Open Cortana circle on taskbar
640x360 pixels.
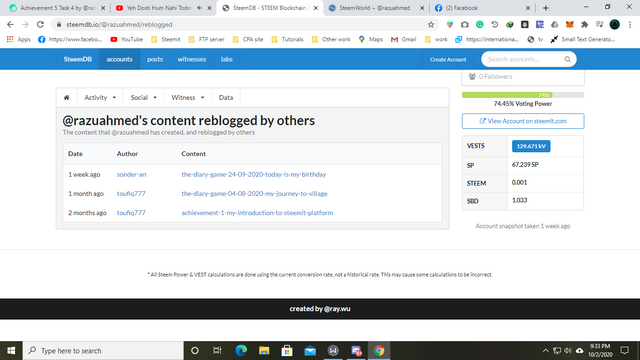[195, 351]
